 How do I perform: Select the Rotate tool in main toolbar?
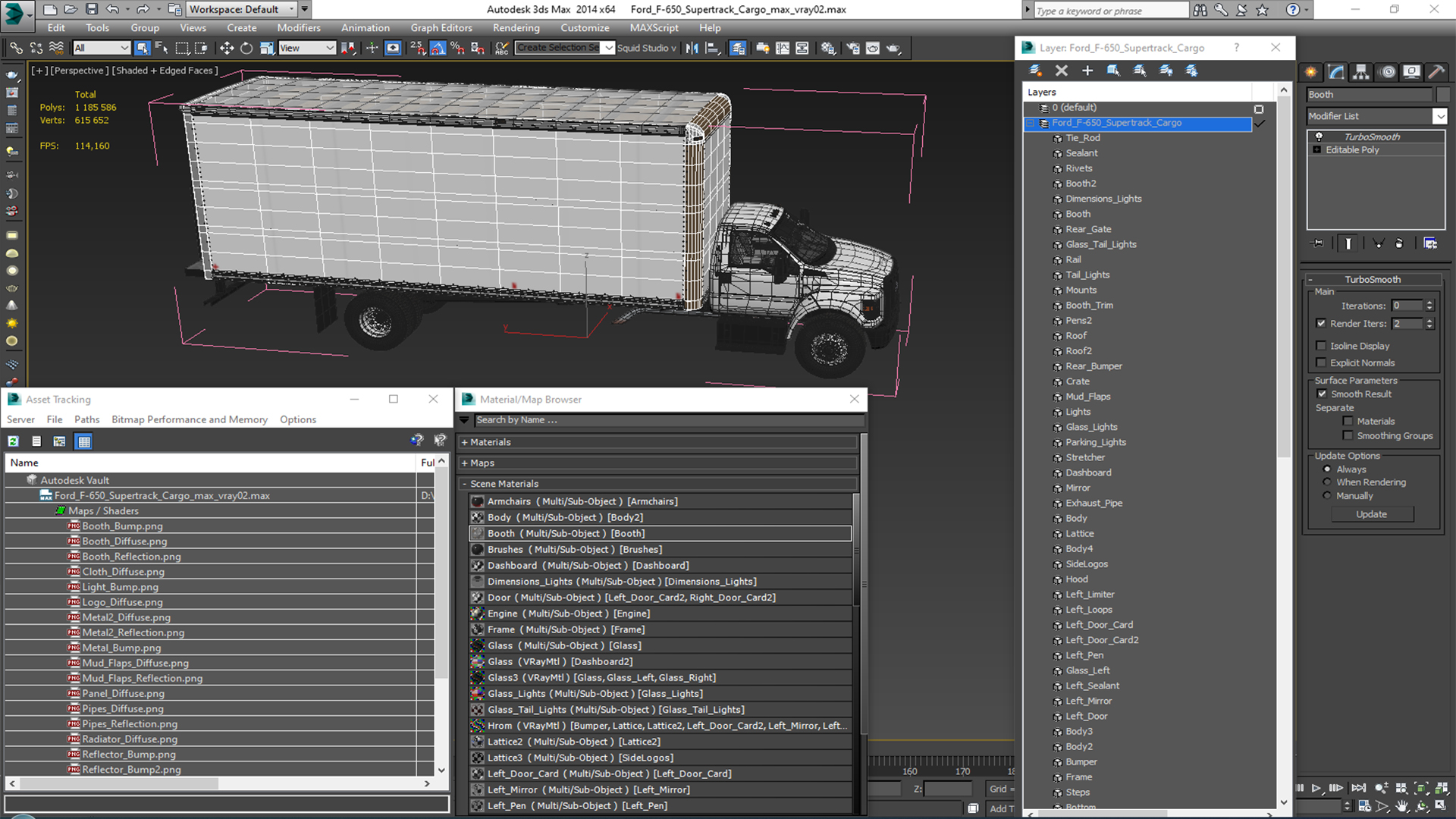point(246,48)
